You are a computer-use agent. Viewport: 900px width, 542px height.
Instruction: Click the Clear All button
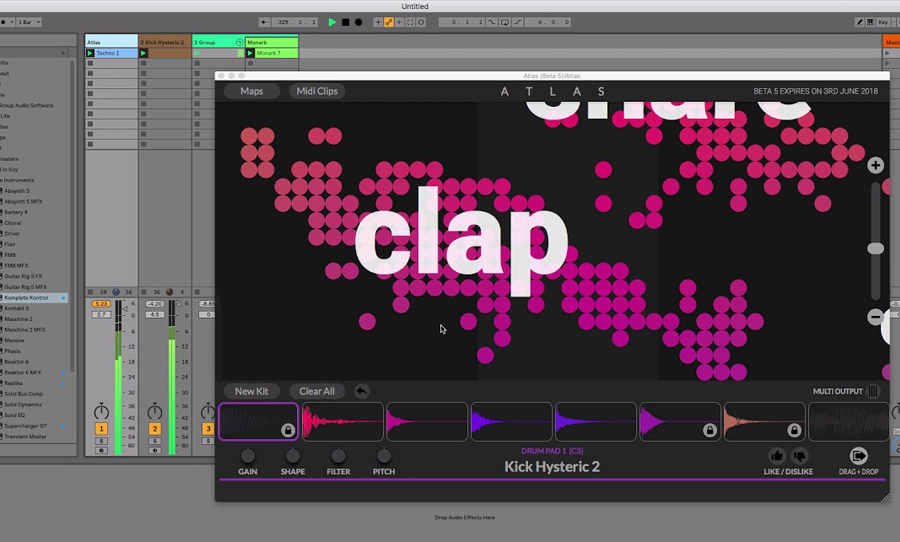[316, 391]
